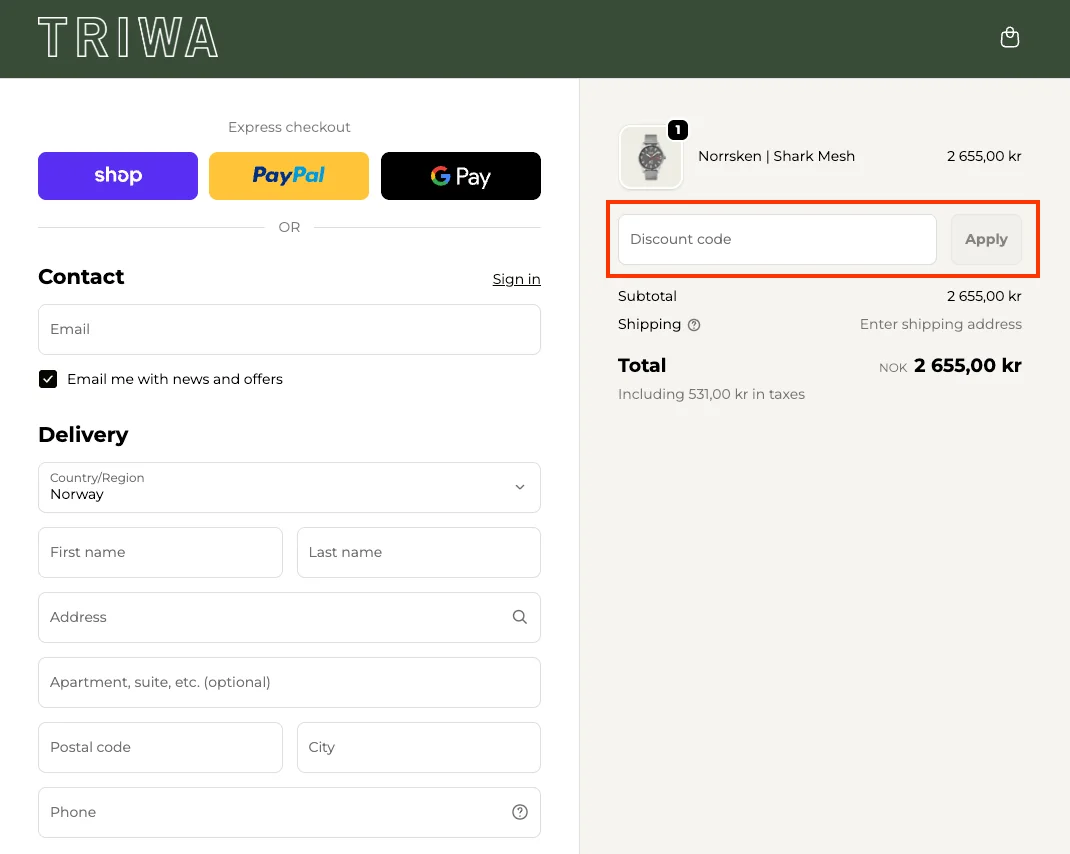1070x854 pixels.
Task: Open the Norrsken Shark Mesh watch thumbnail
Action: tap(650, 157)
